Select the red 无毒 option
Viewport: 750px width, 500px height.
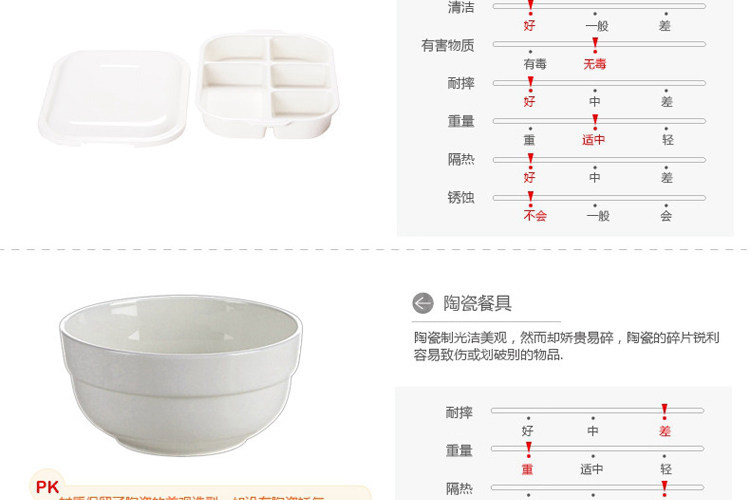click(x=595, y=64)
